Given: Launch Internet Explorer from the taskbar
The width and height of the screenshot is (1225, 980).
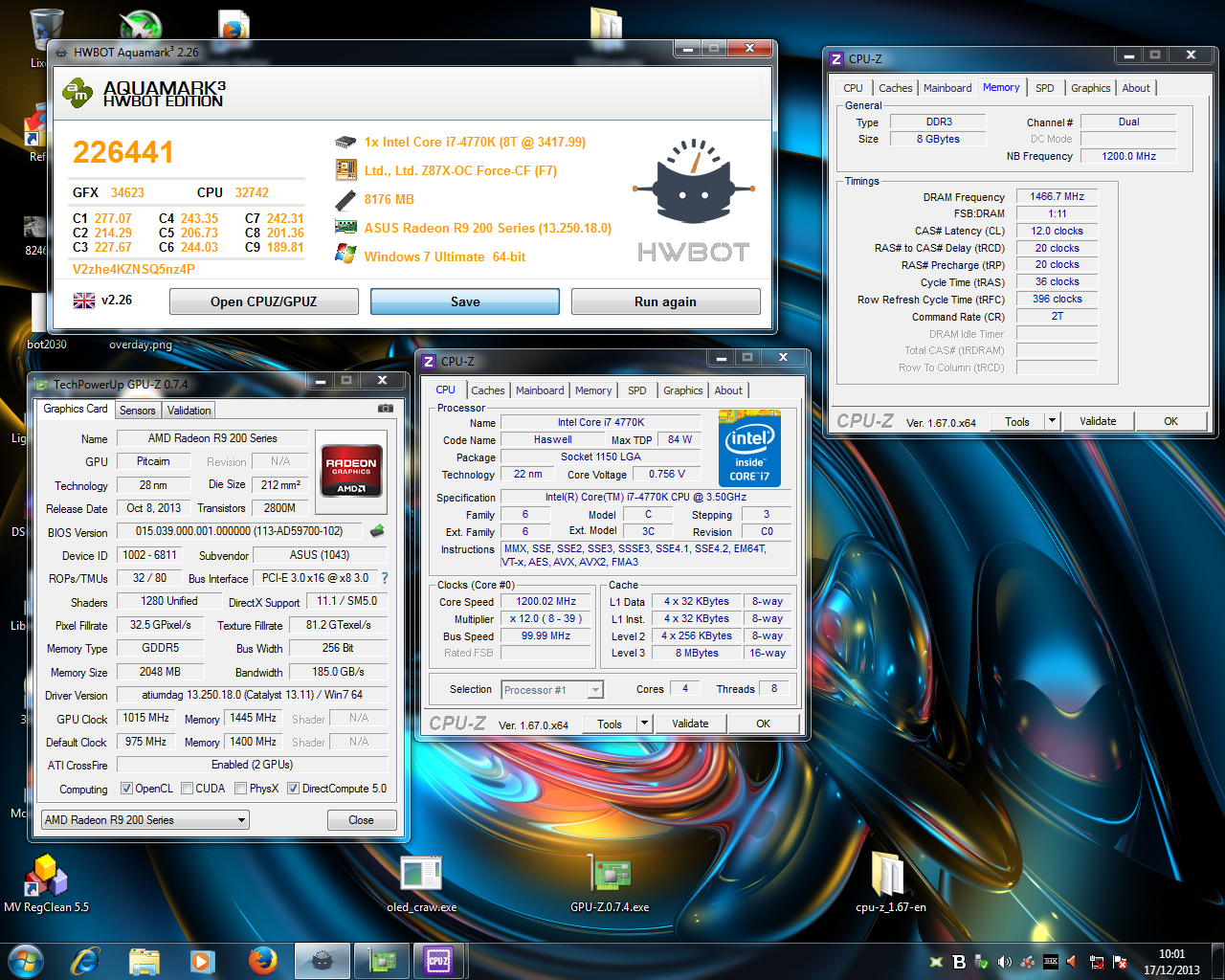Looking at the screenshot, I should 86,961.
